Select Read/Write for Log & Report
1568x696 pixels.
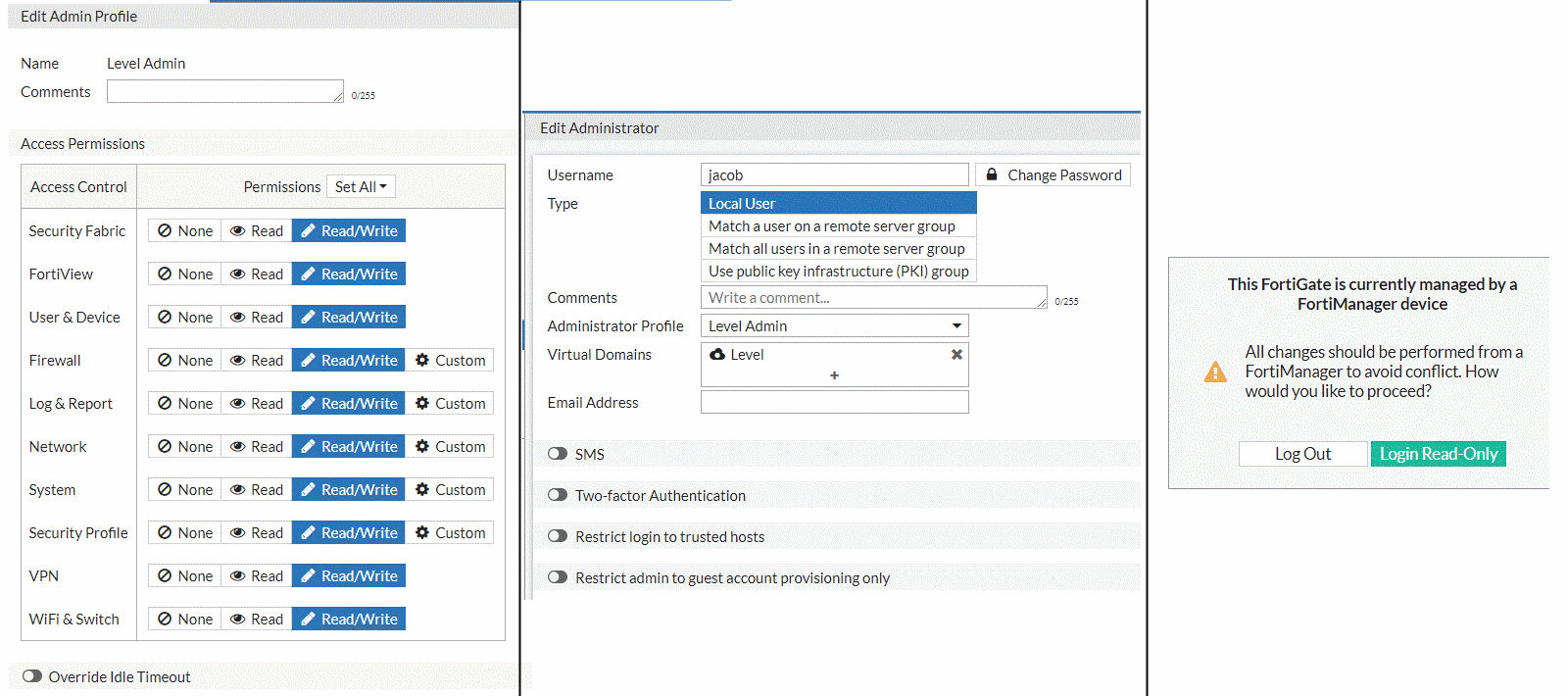pyautogui.click(x=349, y=403)
